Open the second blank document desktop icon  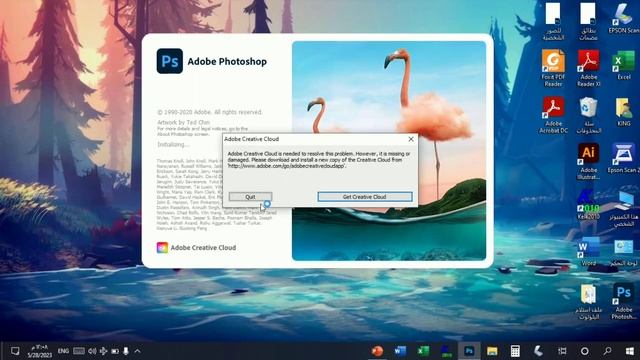pos(589,21)
